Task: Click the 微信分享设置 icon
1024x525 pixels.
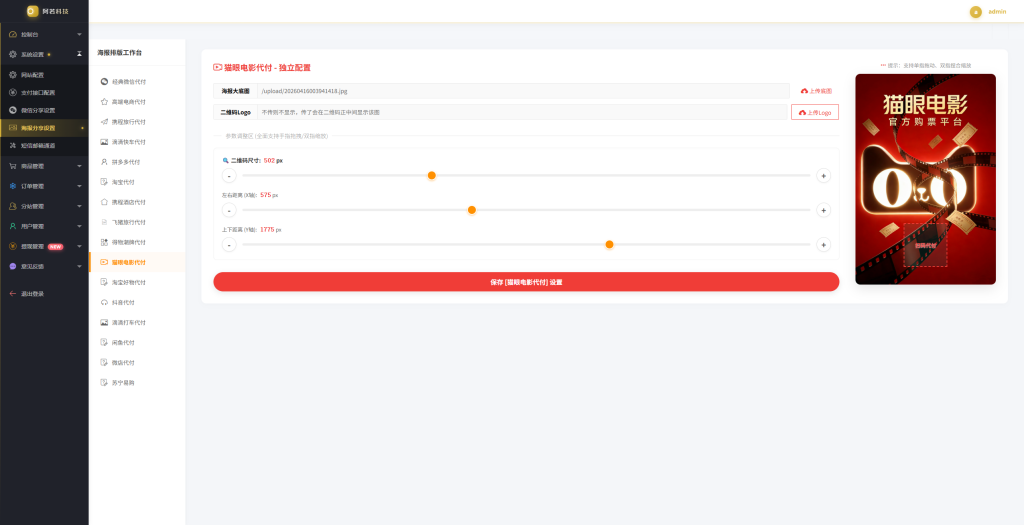Action: [x=12, y=110]
